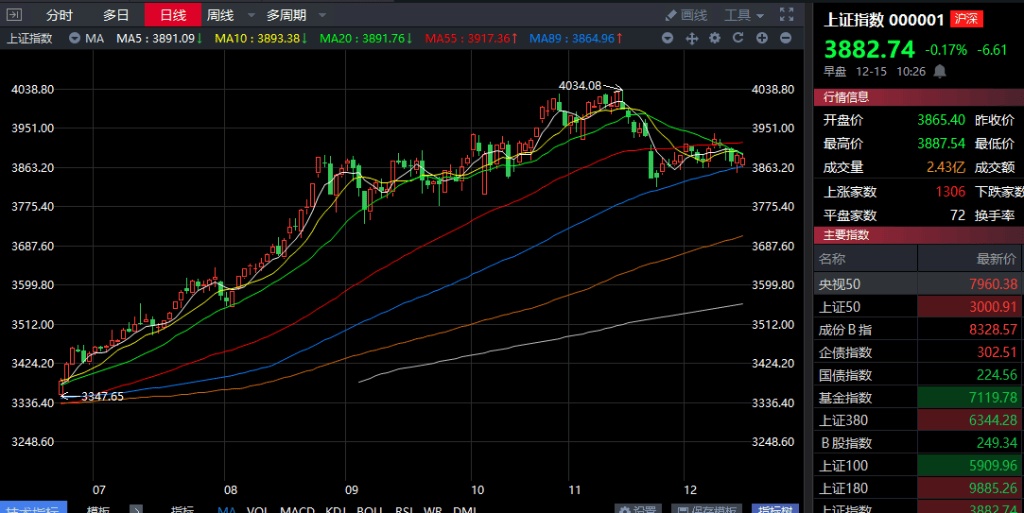
Task: Select the 多日 multi-day tab
Action: pyautogui.click(x=116, y=15)
